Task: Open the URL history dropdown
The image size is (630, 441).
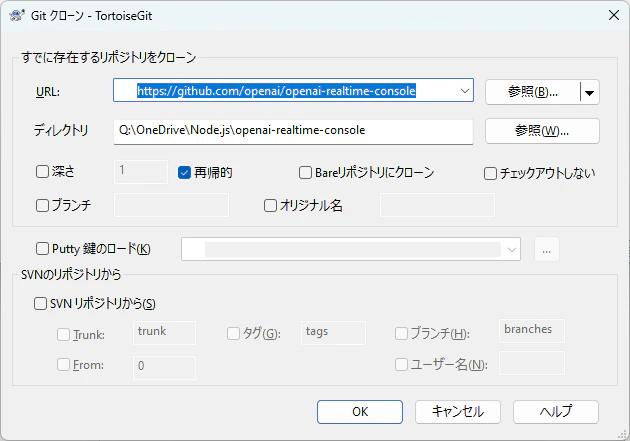Action: (464, 91)
